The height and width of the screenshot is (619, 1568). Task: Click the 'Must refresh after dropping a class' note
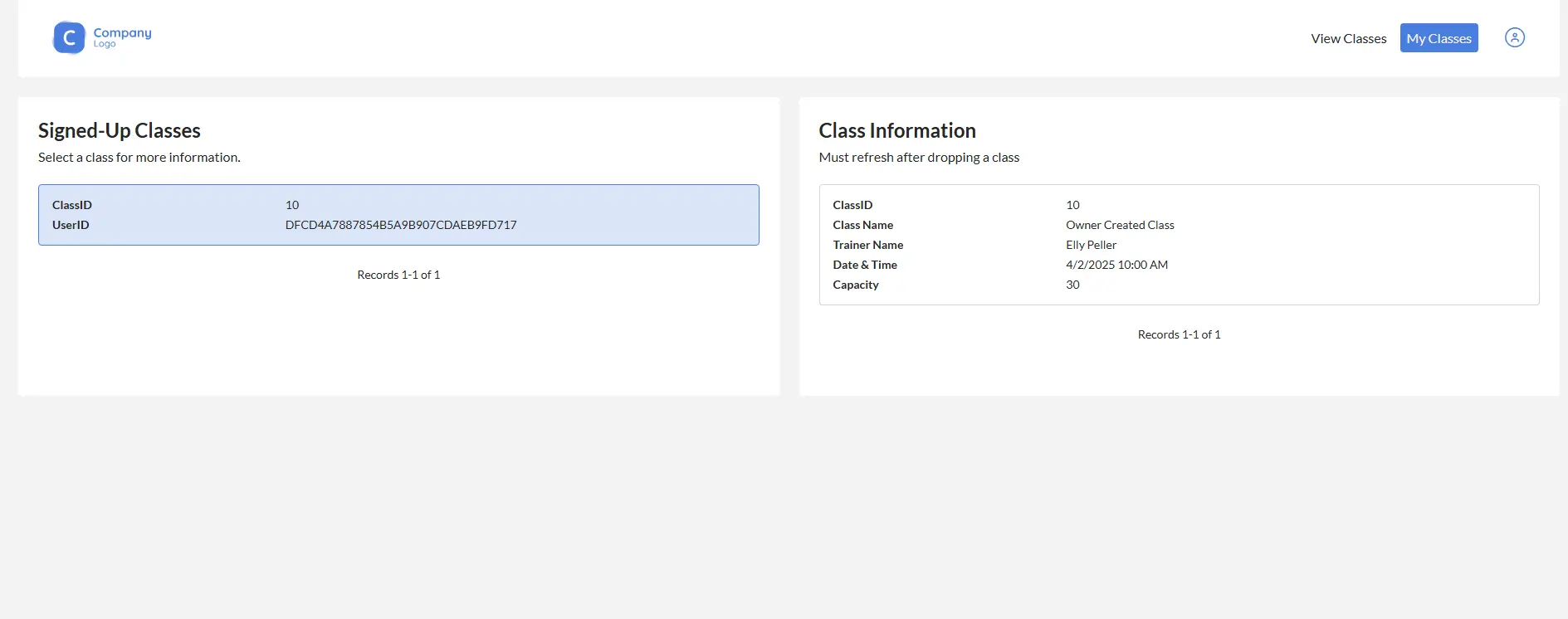[x=918, y=158]
